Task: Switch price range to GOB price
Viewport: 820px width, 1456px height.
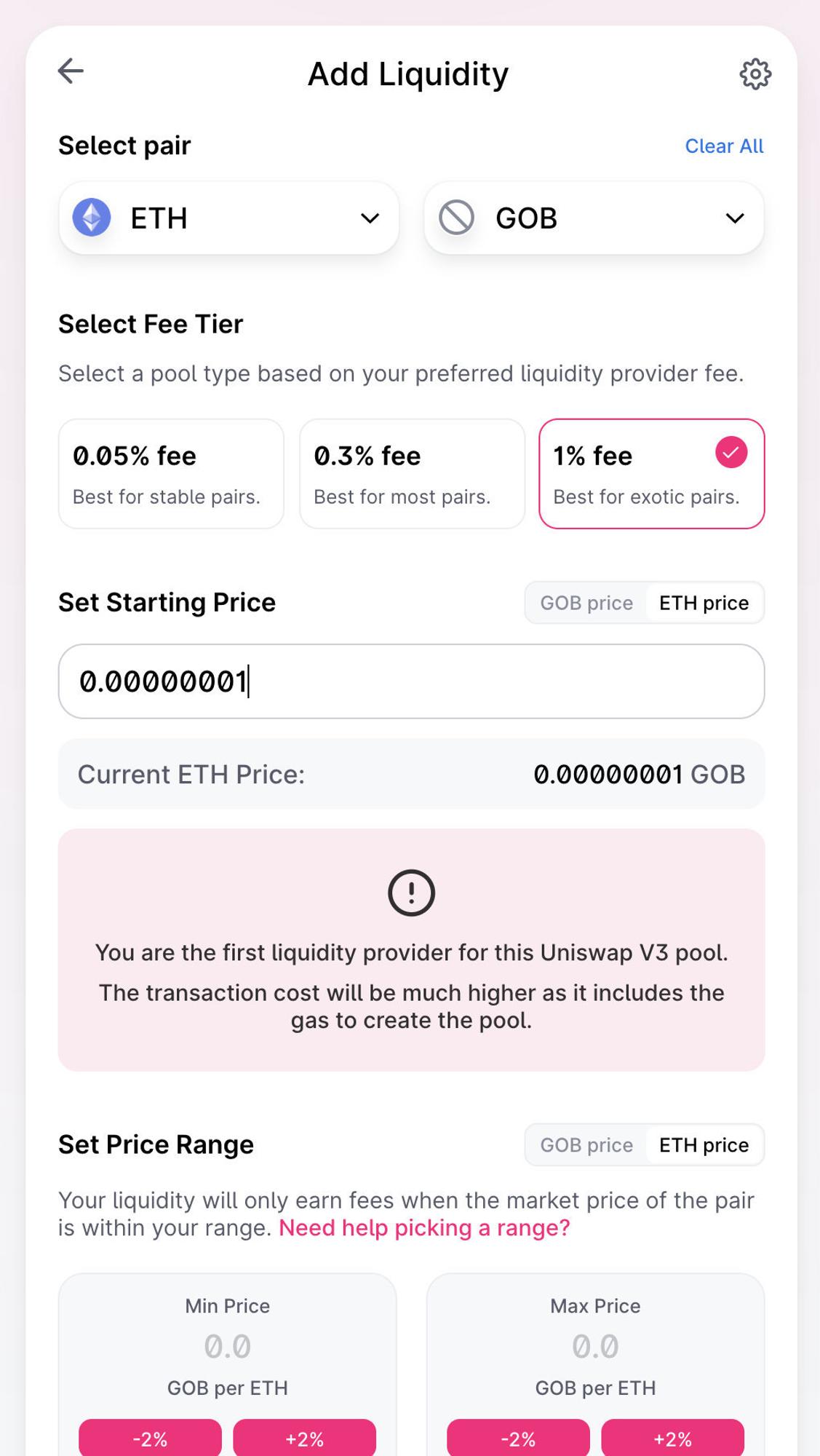Action: click(586, 1145)
